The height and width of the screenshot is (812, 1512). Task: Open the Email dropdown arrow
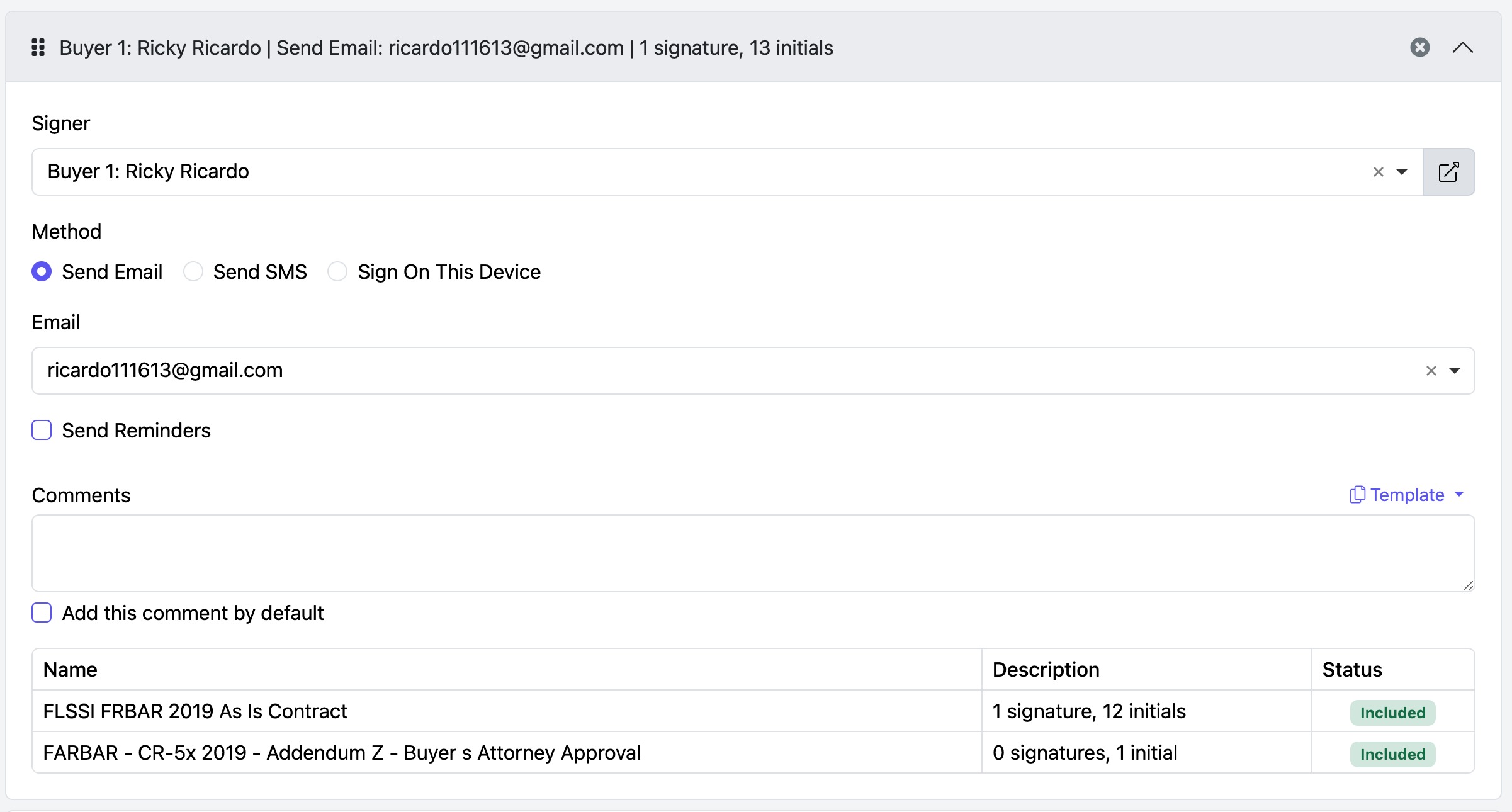pos(1455,371)
